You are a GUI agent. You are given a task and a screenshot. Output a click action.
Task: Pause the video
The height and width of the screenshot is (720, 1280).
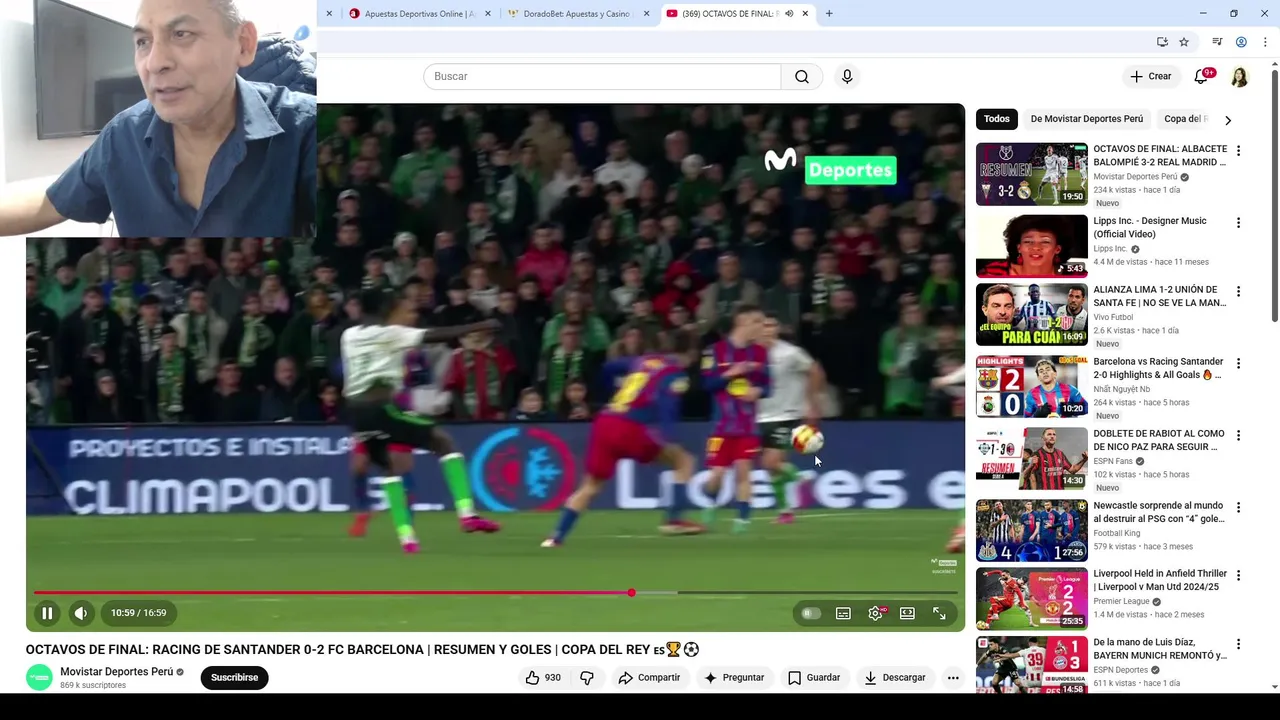point(47,613)
